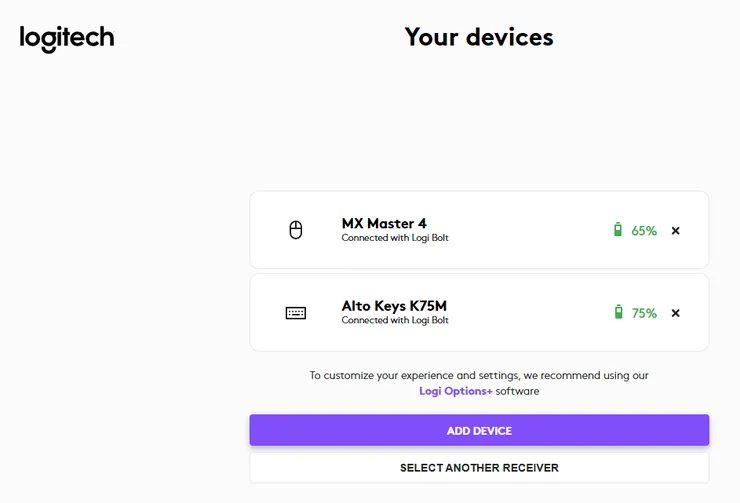Click MX Master 4 Logi Bolt connection status
This screenshot has height=503, width=740.
(x=395, y=238)
